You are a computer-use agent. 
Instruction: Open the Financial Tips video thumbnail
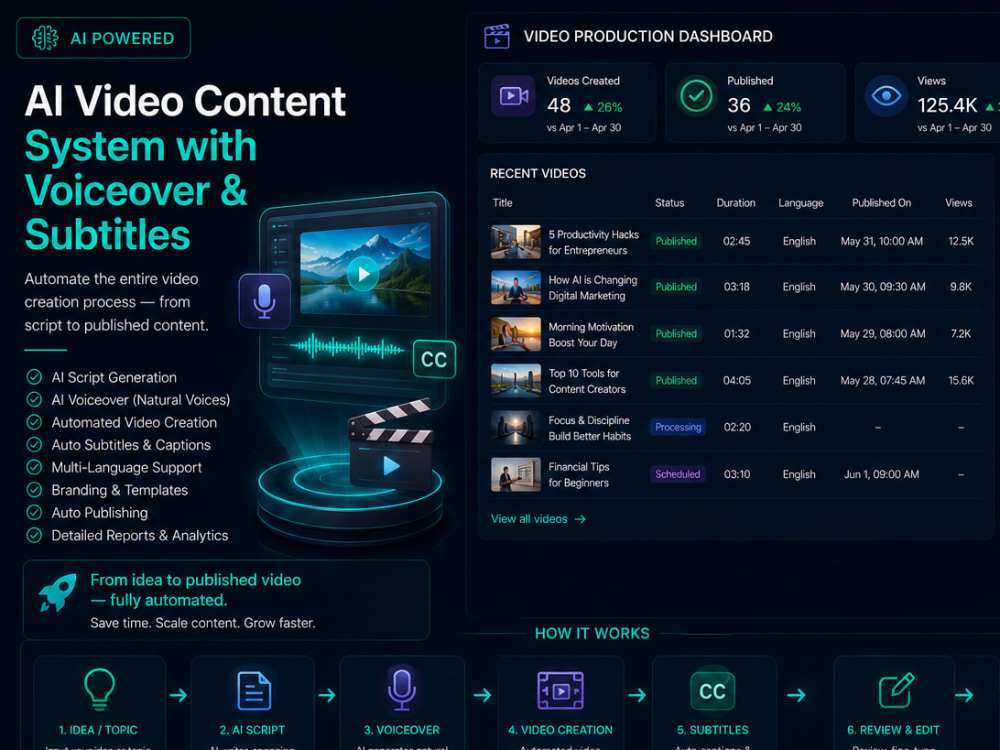click(x=516, y=474)
